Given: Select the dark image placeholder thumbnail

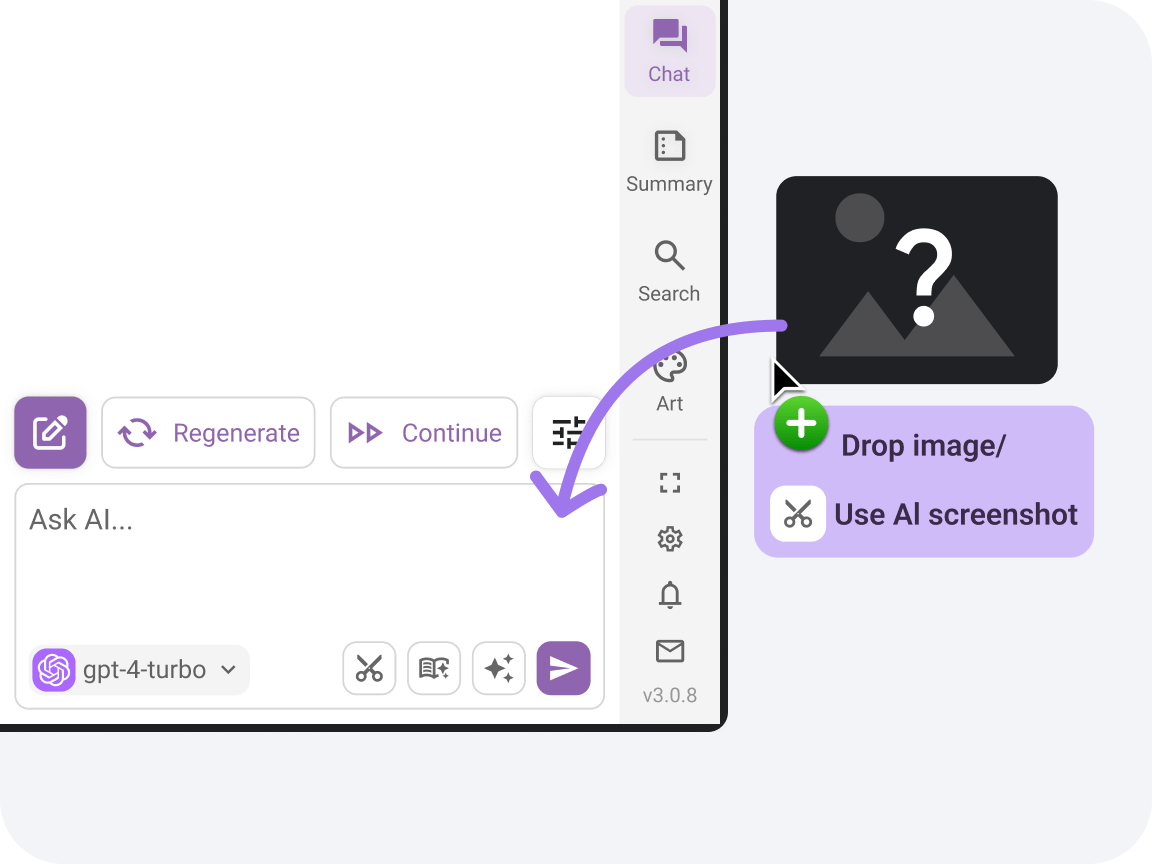Looking at the screenshot, I should coord(917,280).
